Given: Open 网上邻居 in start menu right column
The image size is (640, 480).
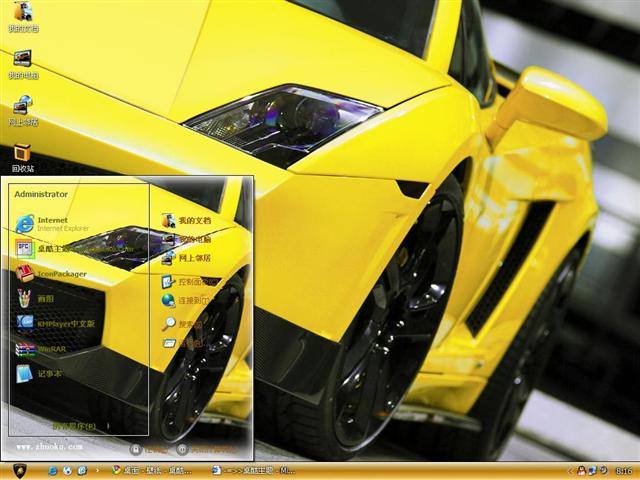Looking at the screenshot, I should (186, 258).
